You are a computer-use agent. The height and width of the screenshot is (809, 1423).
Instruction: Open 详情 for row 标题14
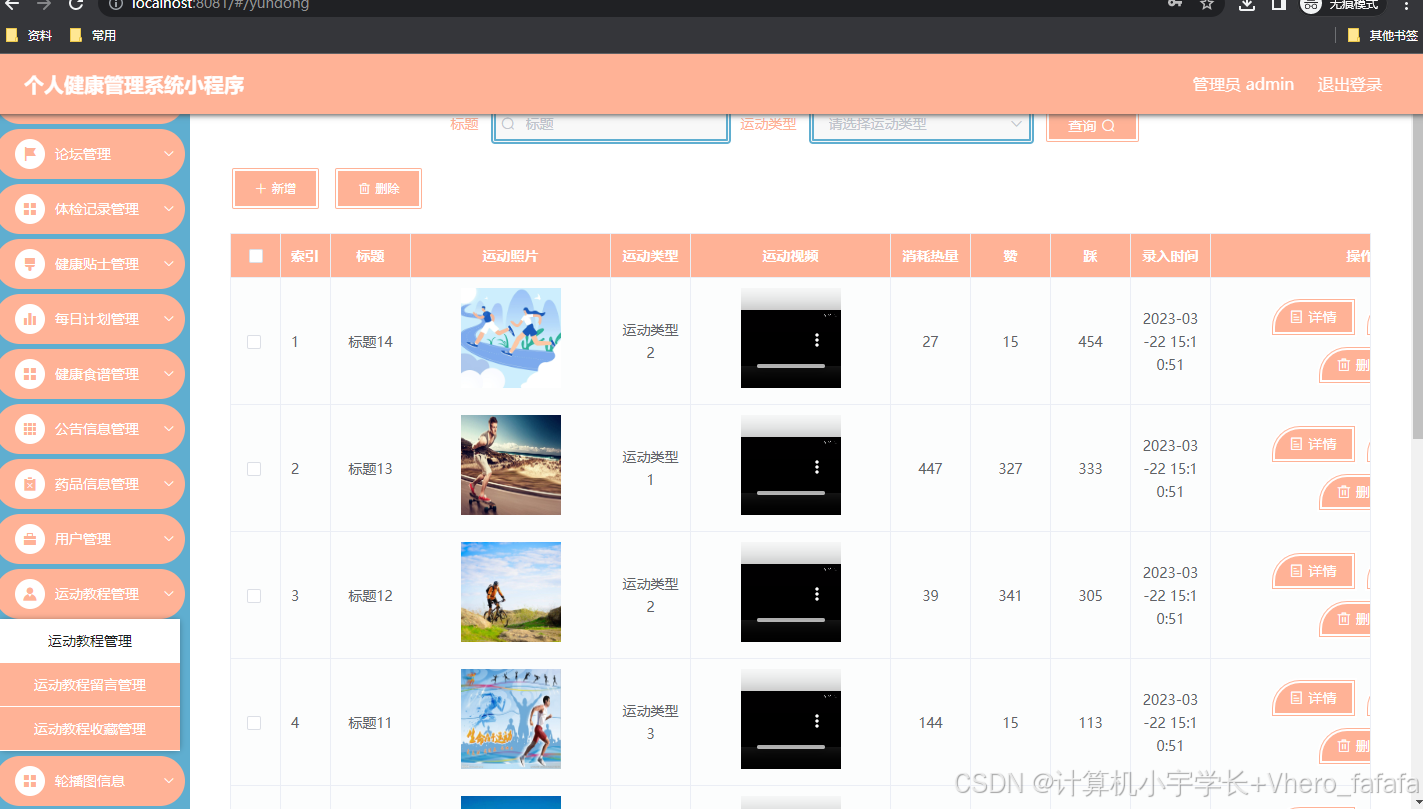click(1314, 317)
